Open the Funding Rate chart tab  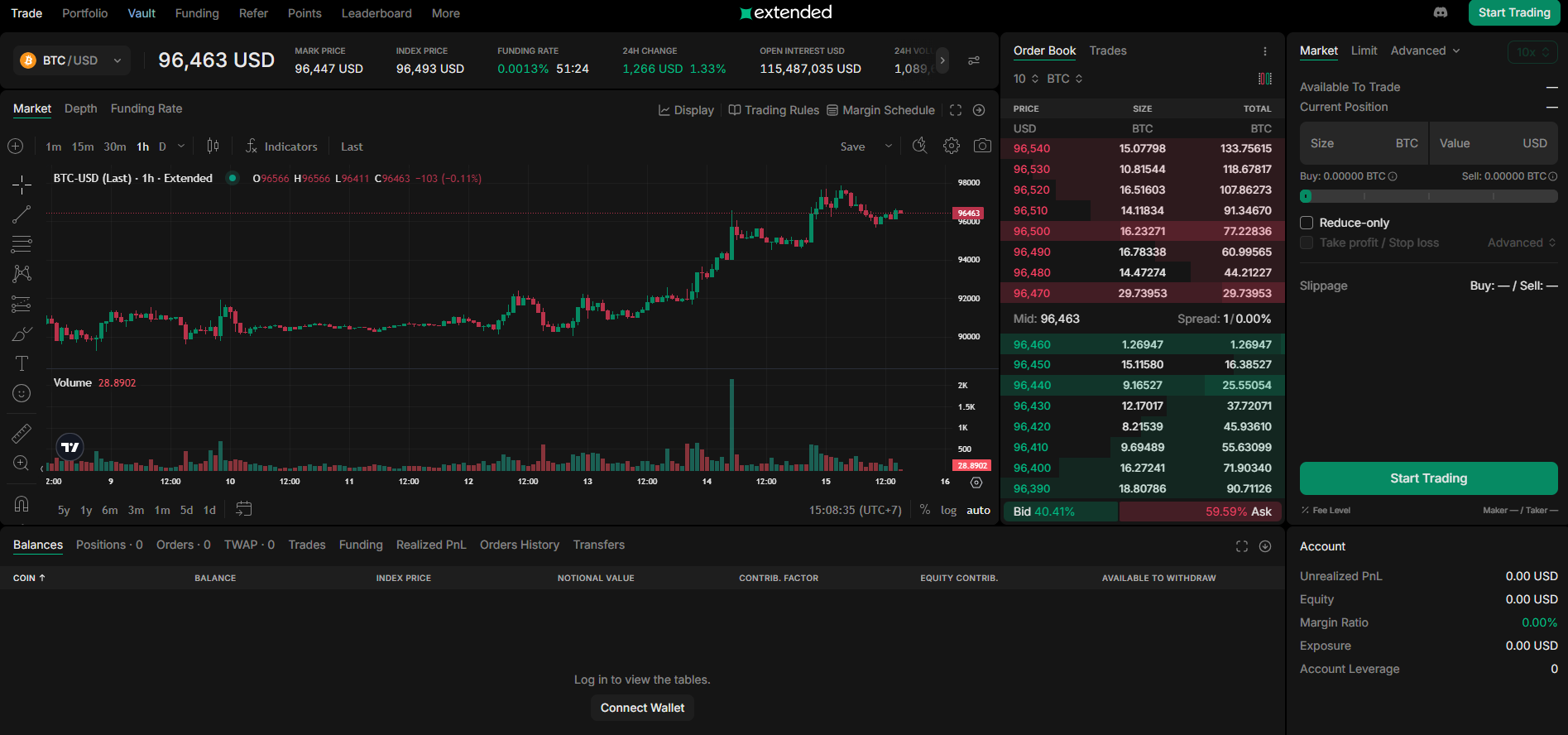point(146,108)
